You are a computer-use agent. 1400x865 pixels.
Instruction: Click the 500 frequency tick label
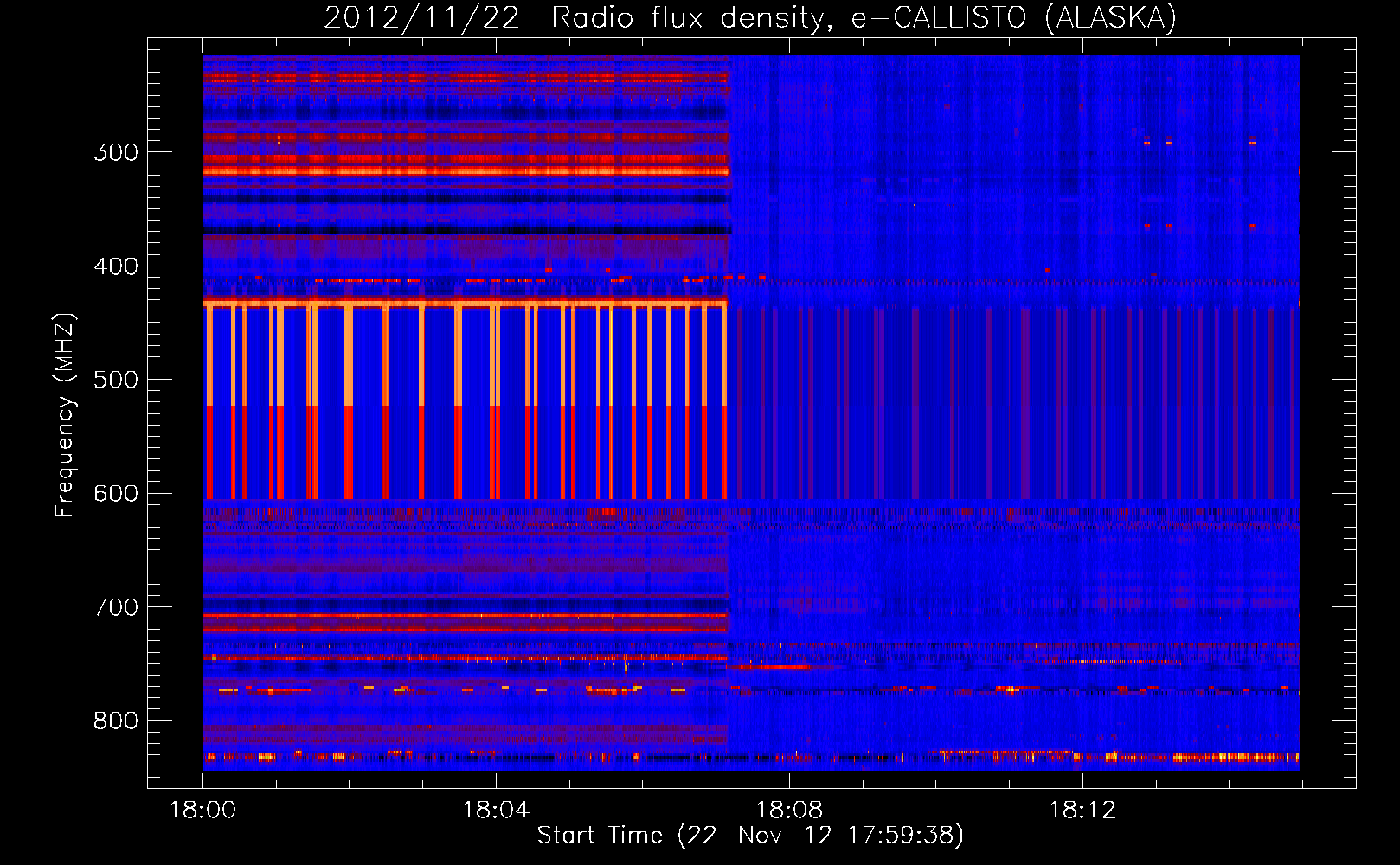coord(116,380)
